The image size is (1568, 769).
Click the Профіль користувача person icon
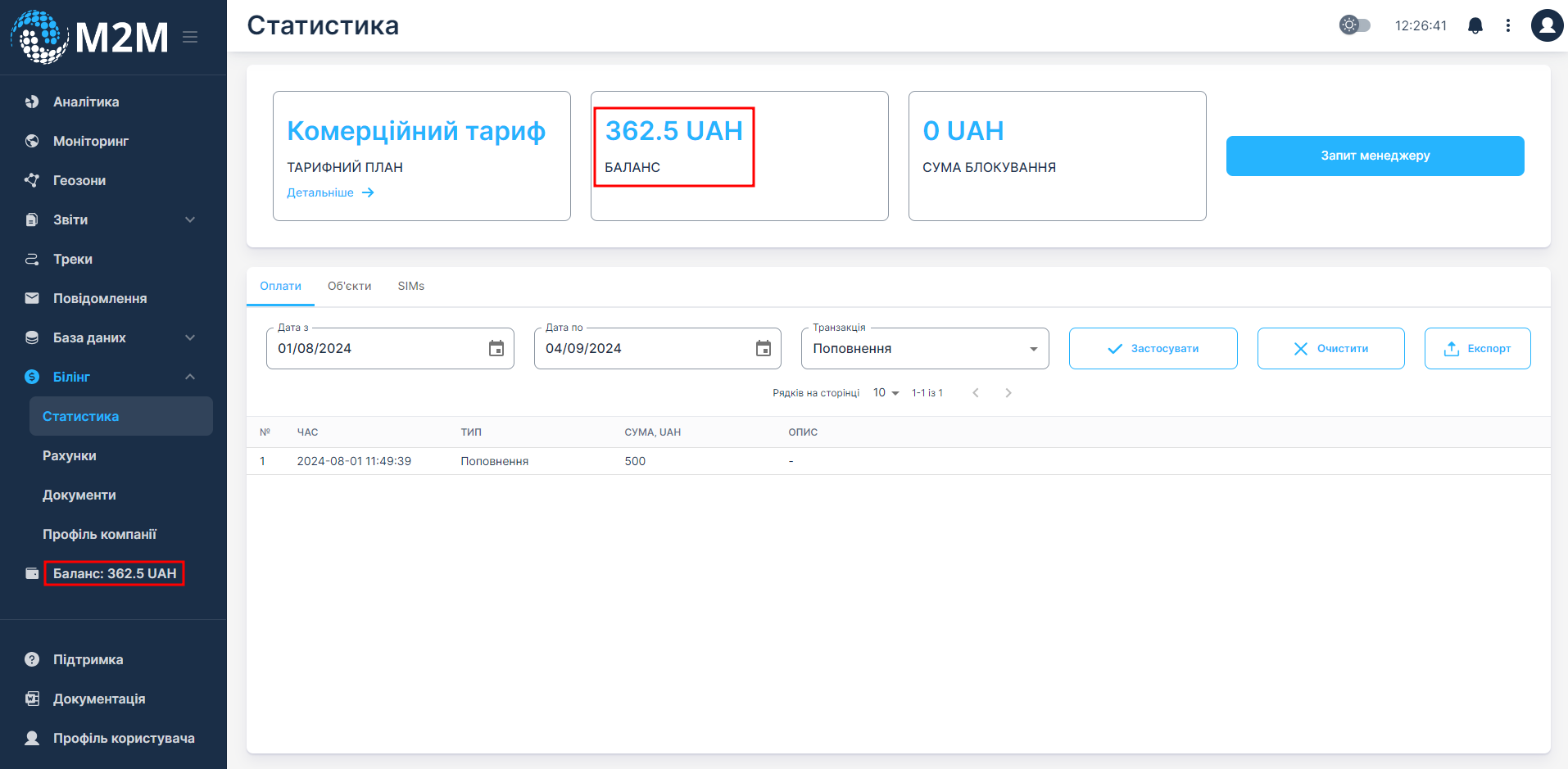tap(32, 738)
